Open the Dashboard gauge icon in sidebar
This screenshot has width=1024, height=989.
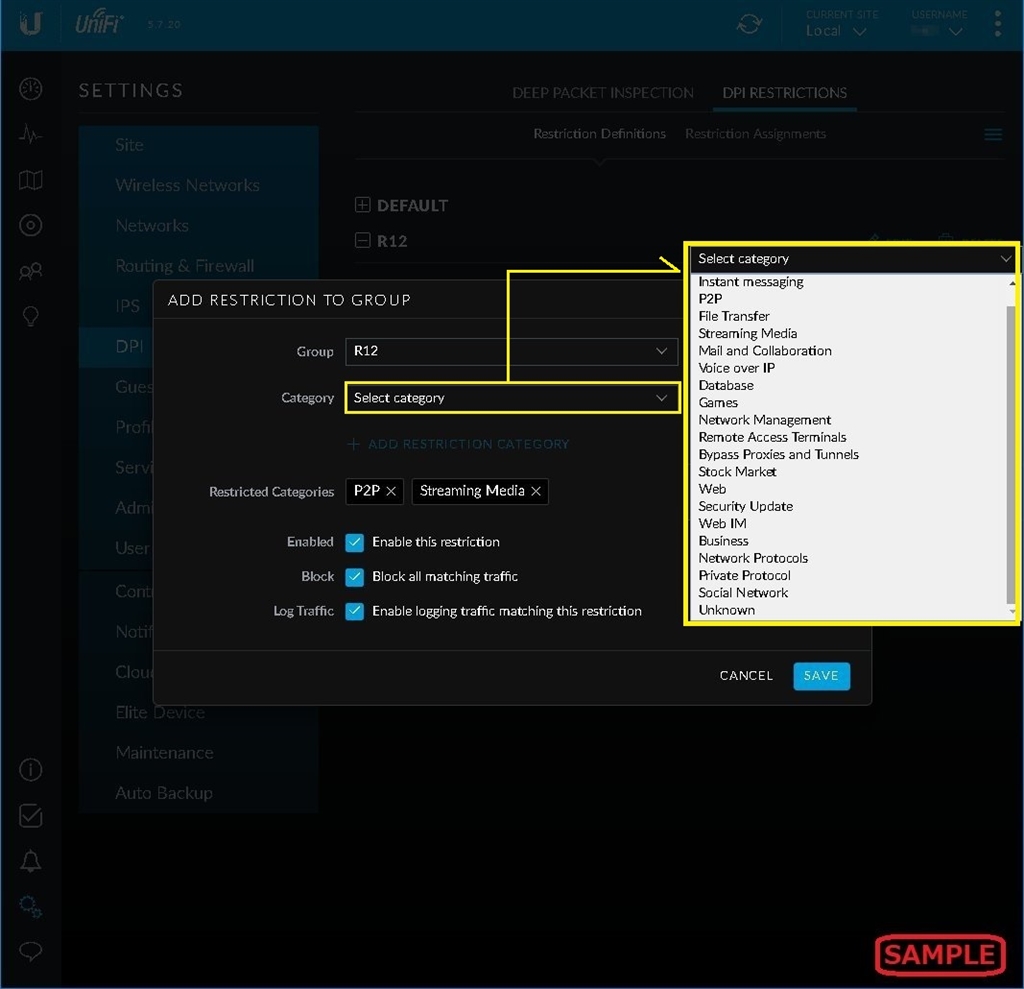click(31, 88)
